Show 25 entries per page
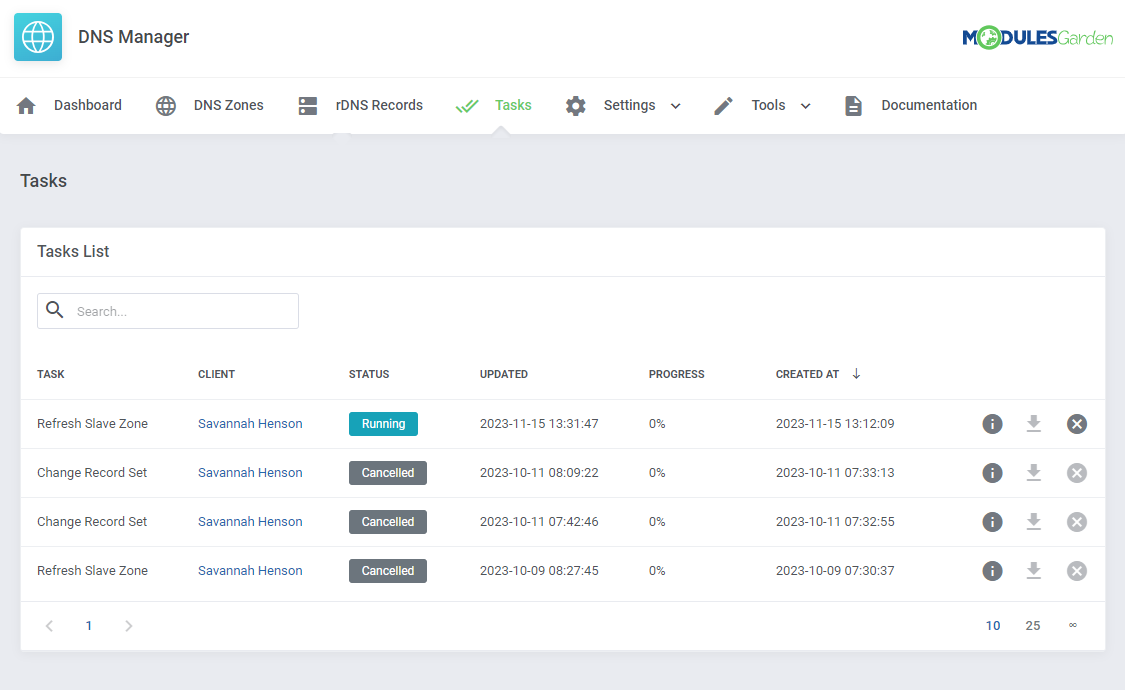 point(1032,626)
